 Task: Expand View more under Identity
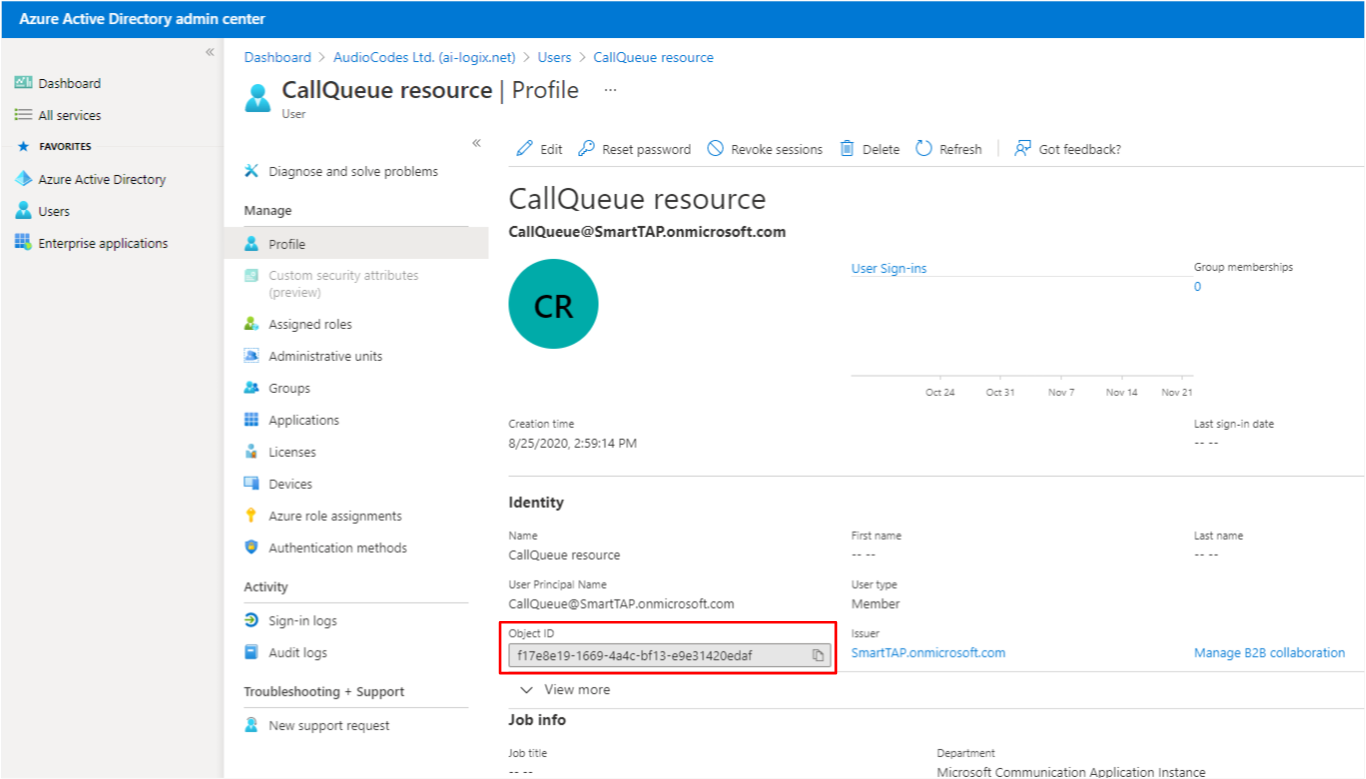pyautogui.click(x=565, y=690)
